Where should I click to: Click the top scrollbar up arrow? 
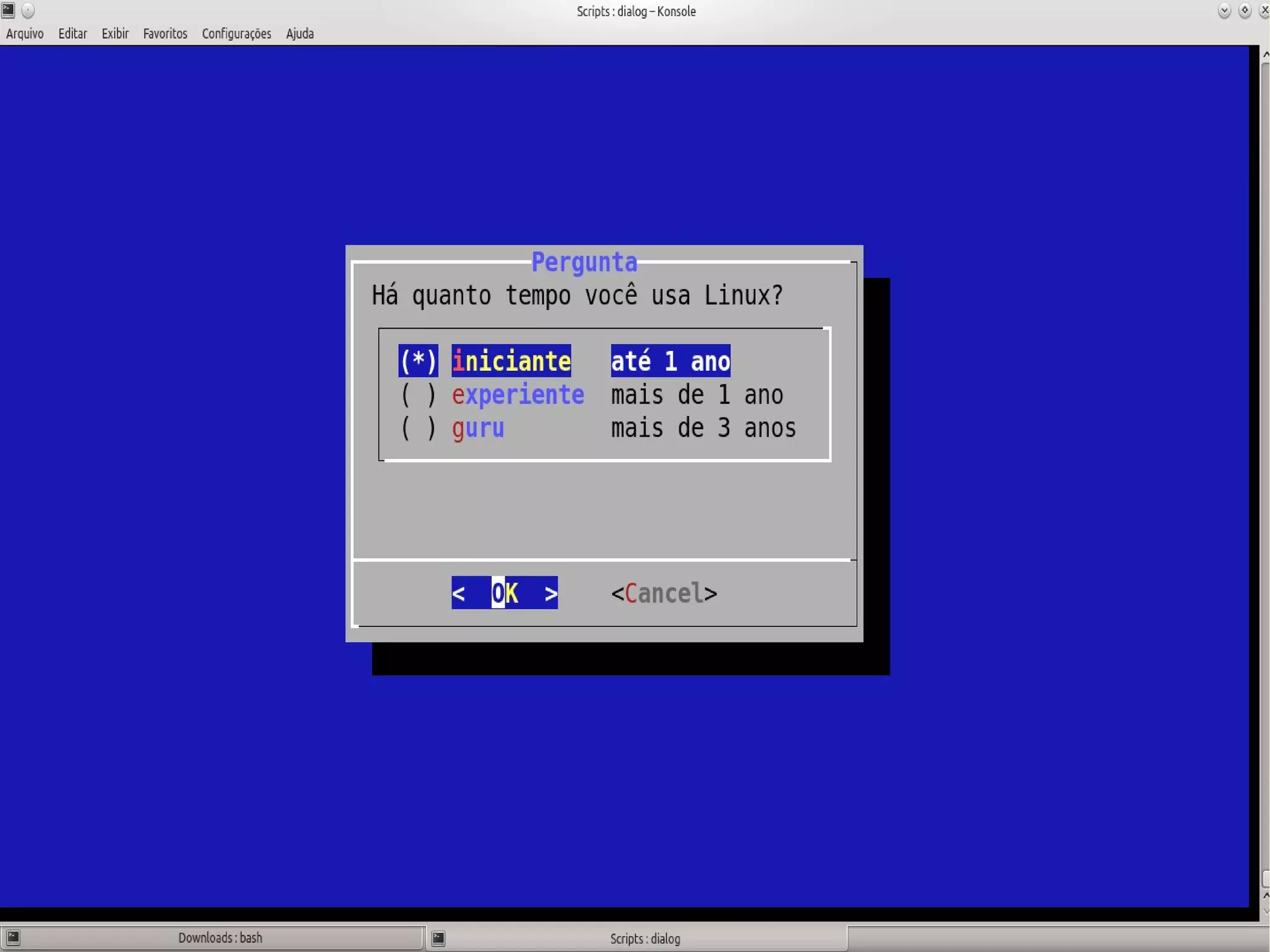click(1265, 55)
